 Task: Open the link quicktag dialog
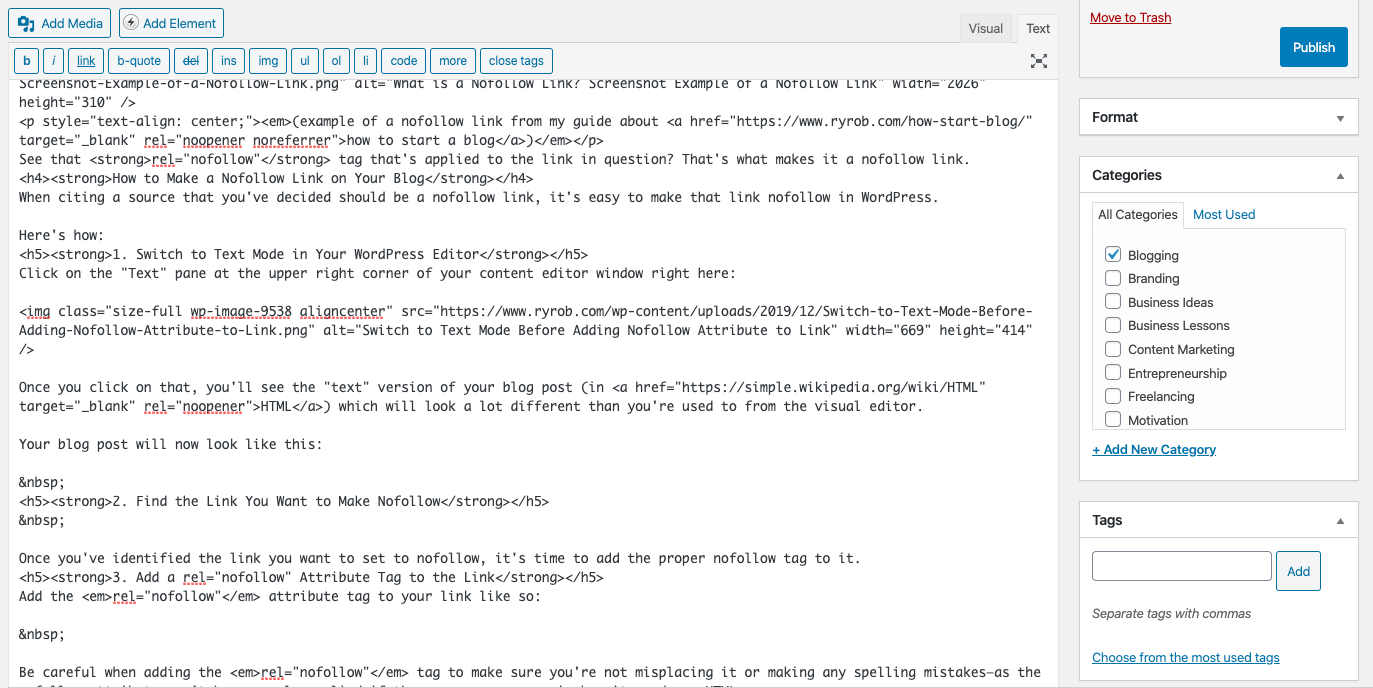85,60
